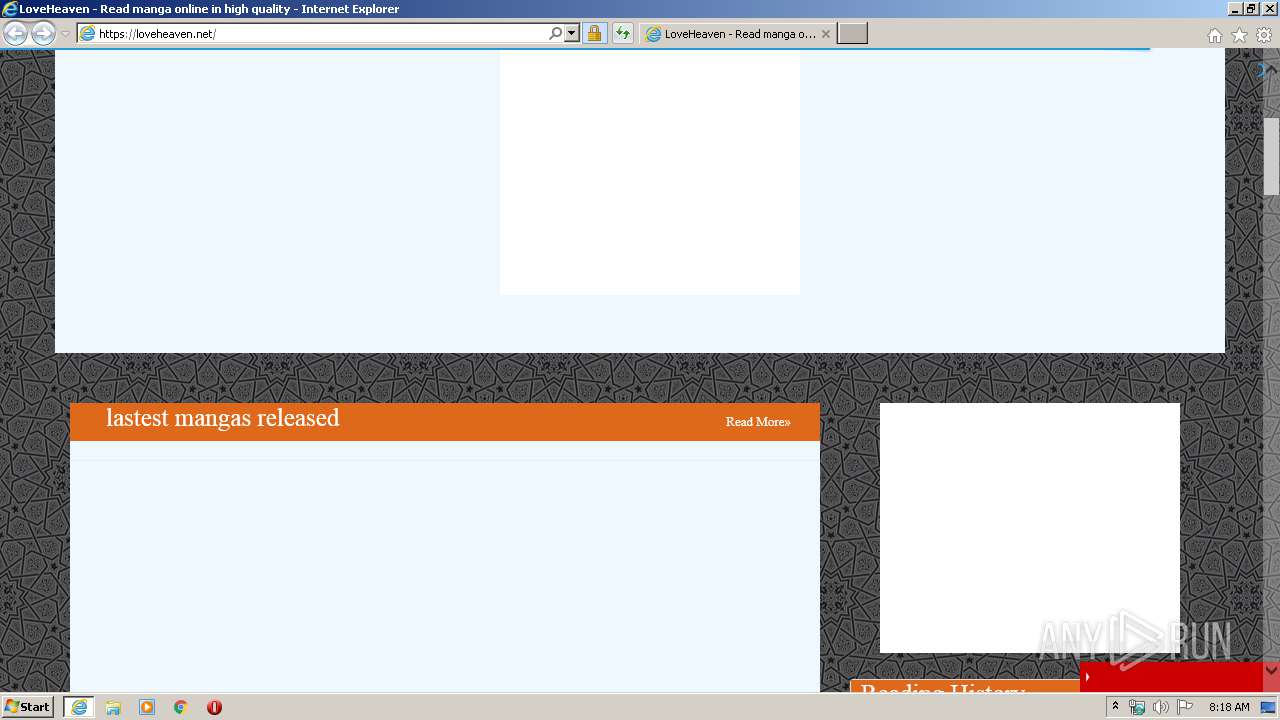This screenshot has height=720, width=1280.
Task: Open a new blank tab
Action: [x=852, y=33]
